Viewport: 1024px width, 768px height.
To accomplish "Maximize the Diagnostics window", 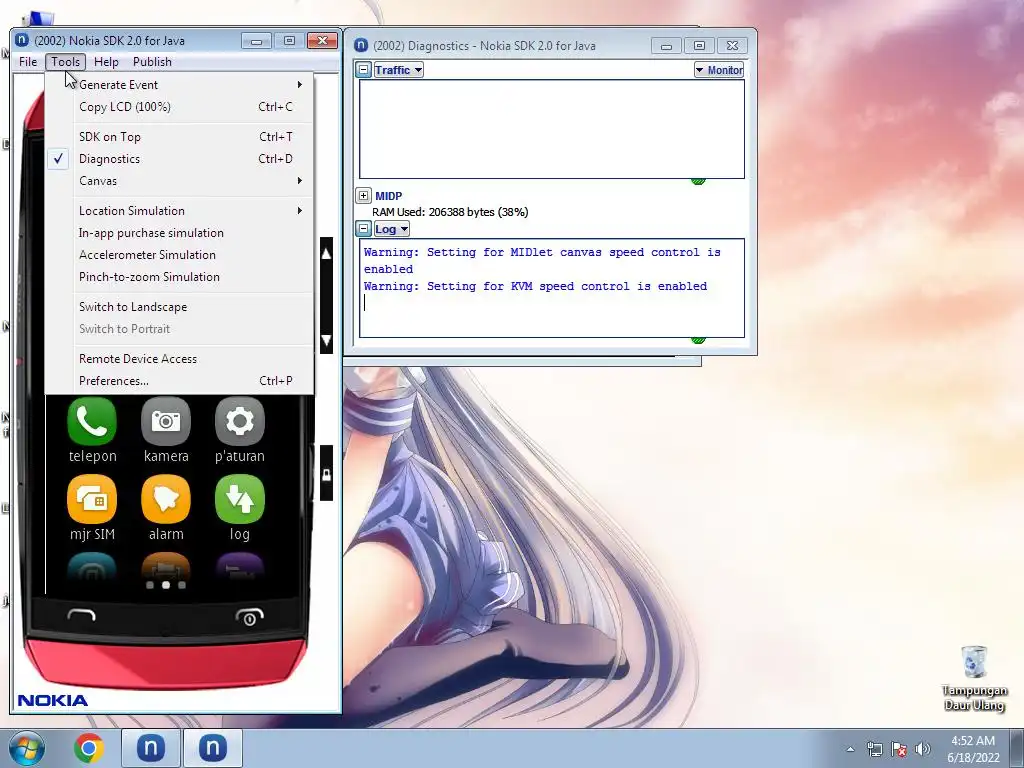I will coord(699,46).
